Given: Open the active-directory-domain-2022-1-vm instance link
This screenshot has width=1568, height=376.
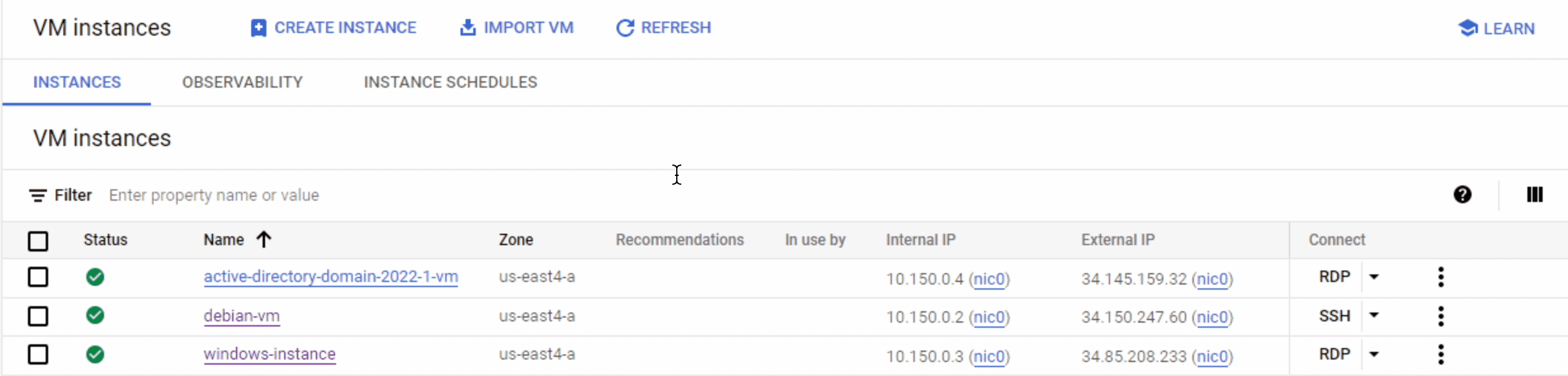Looking at the screenshot, I should coord(330,277).
